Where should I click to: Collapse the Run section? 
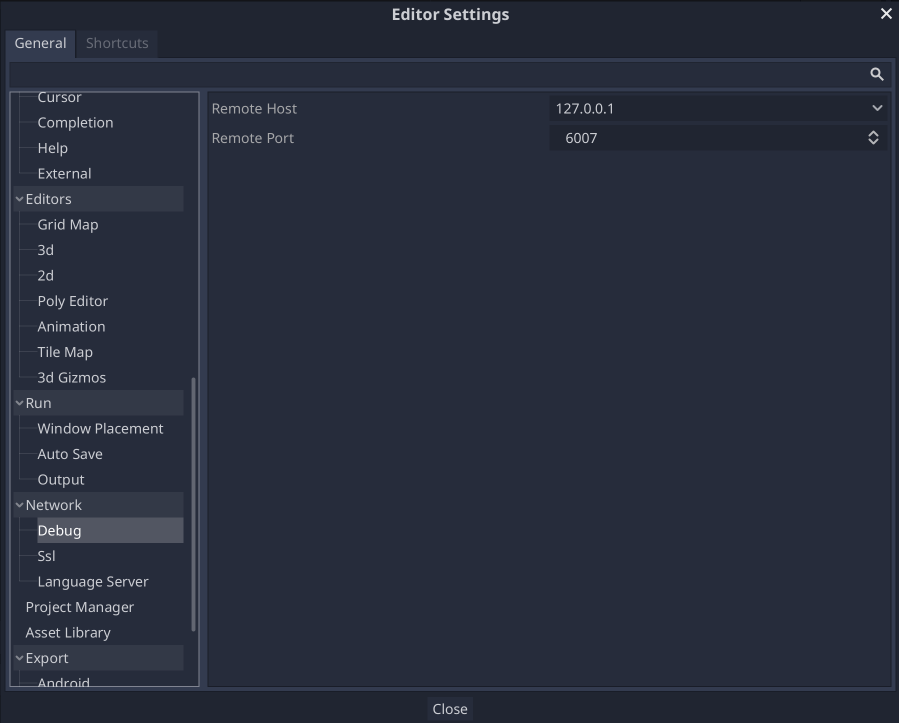[x=18, y=402]
